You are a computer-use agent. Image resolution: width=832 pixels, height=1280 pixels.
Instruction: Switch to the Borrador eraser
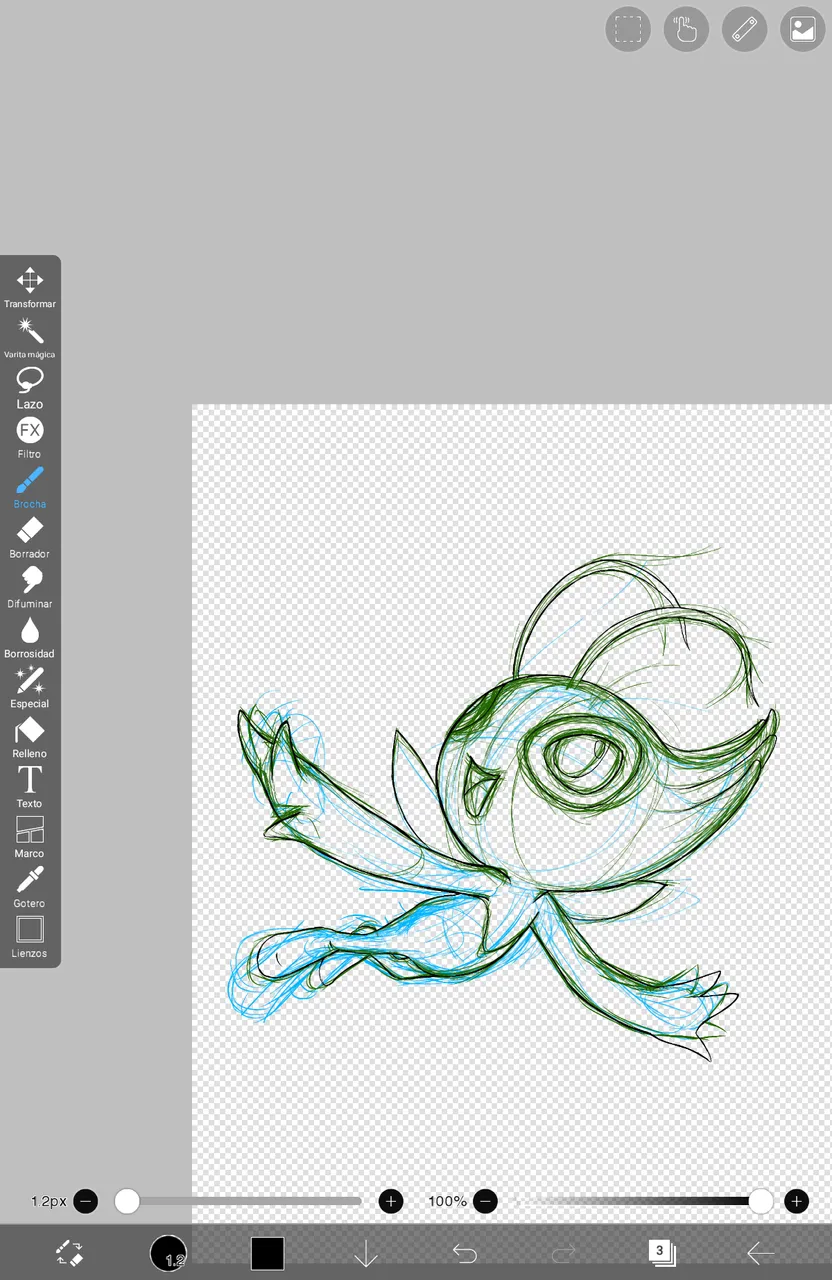click(x=30, y=537)
